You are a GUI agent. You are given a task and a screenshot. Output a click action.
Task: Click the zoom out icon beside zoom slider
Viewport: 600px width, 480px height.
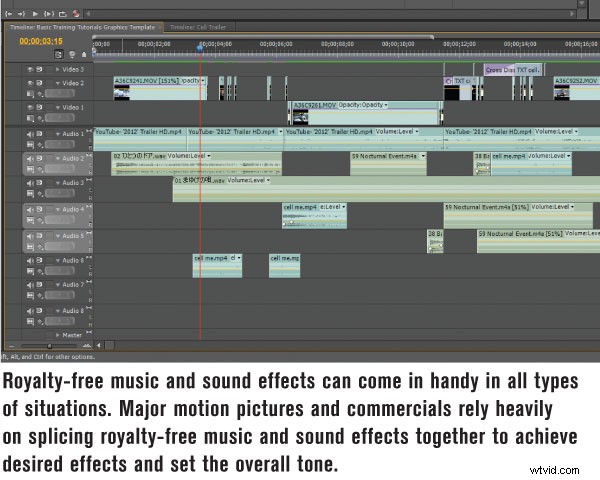tap(11, 346)
